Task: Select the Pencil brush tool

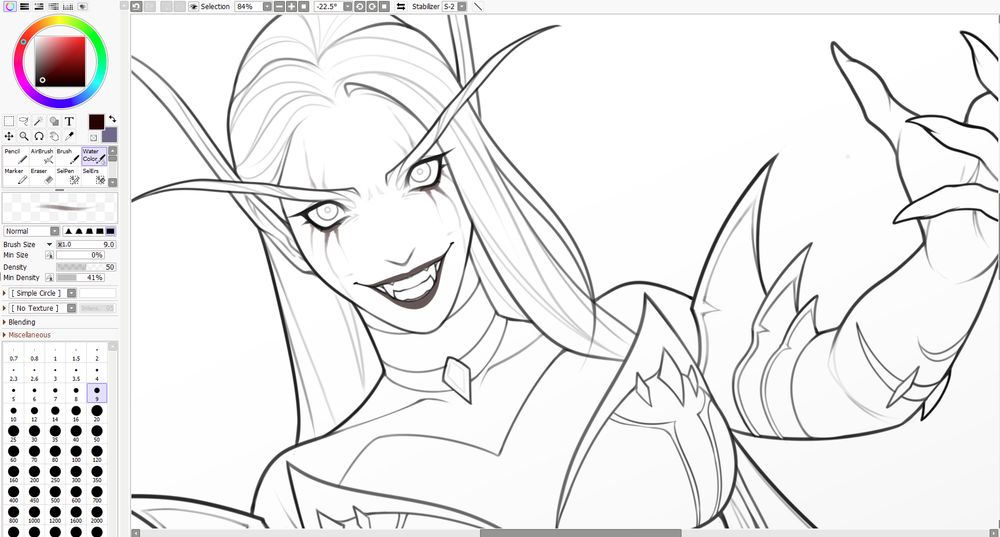Action: [x=16, y=156]
